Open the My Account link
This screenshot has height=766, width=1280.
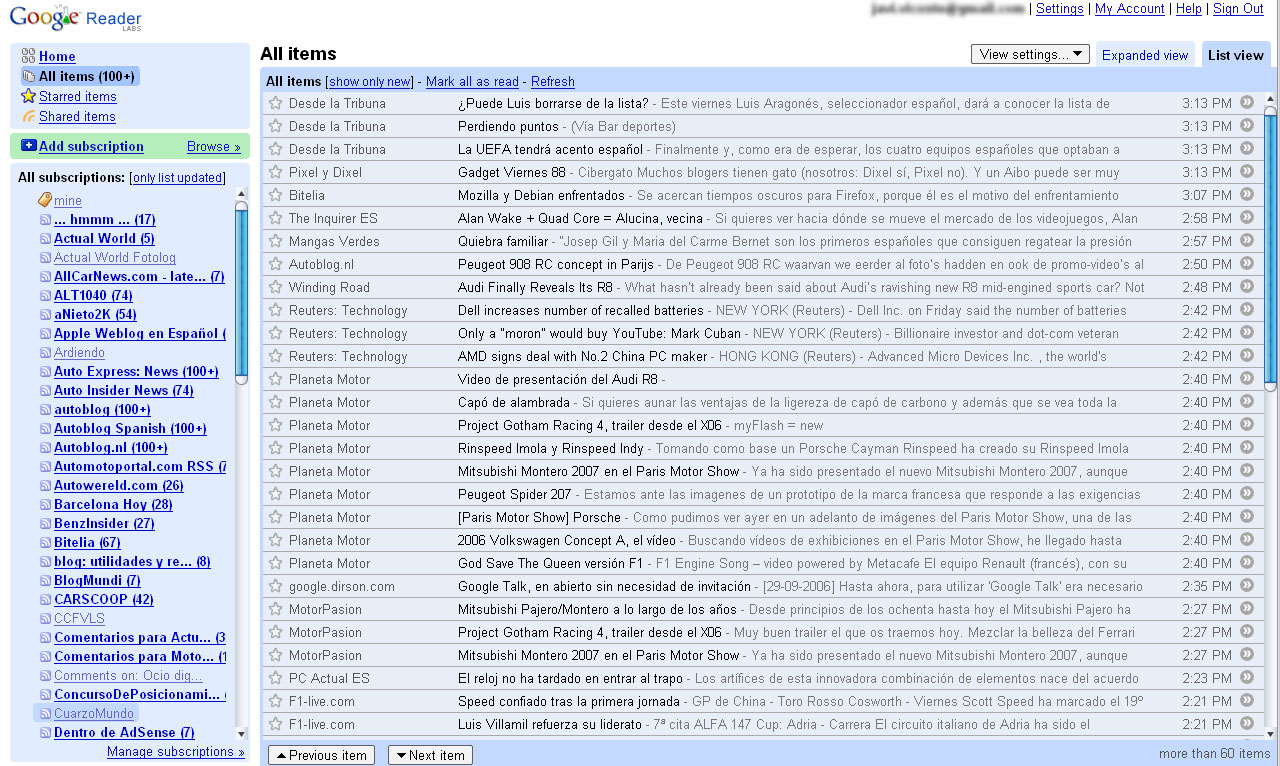click(x=1130, y=9)
